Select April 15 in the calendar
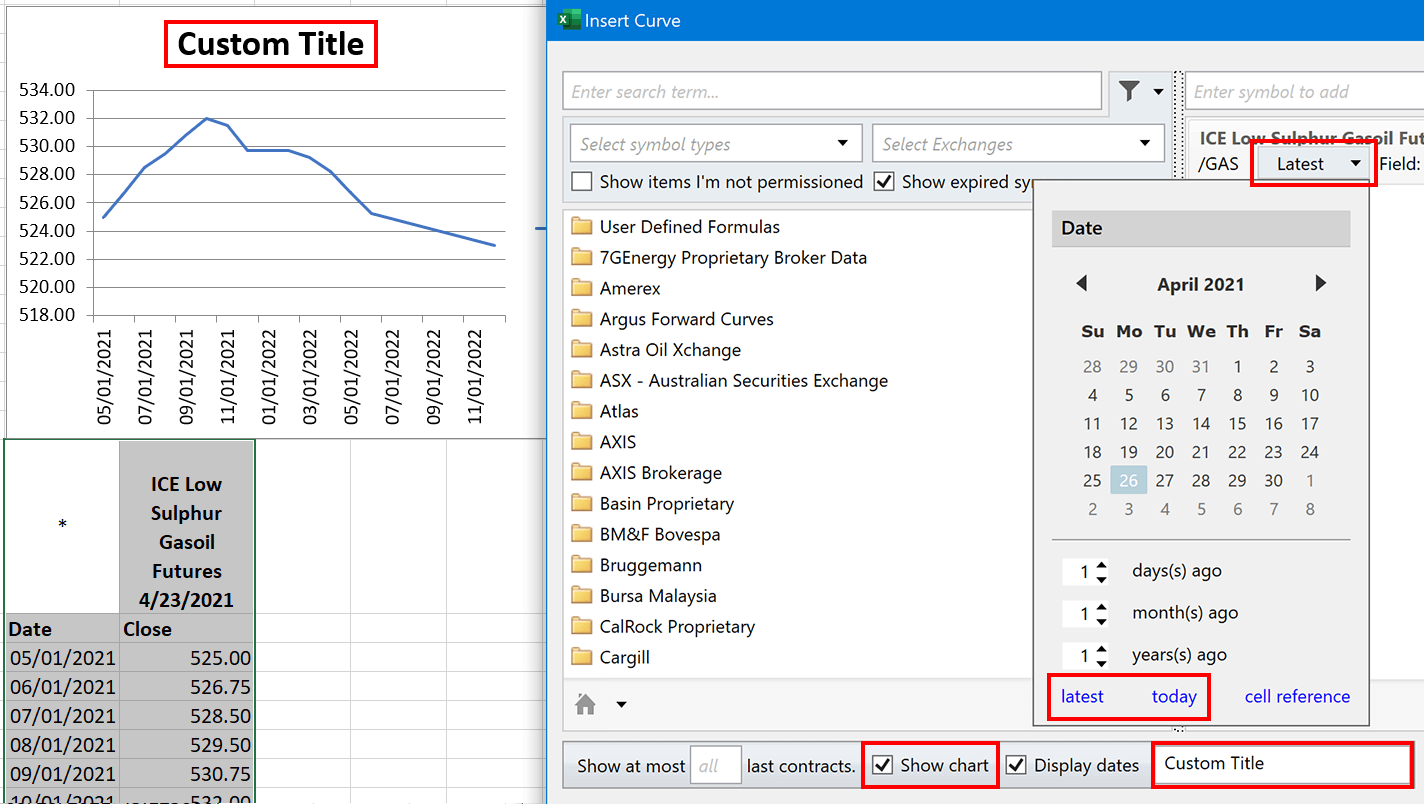 [x=1237, y=424]
